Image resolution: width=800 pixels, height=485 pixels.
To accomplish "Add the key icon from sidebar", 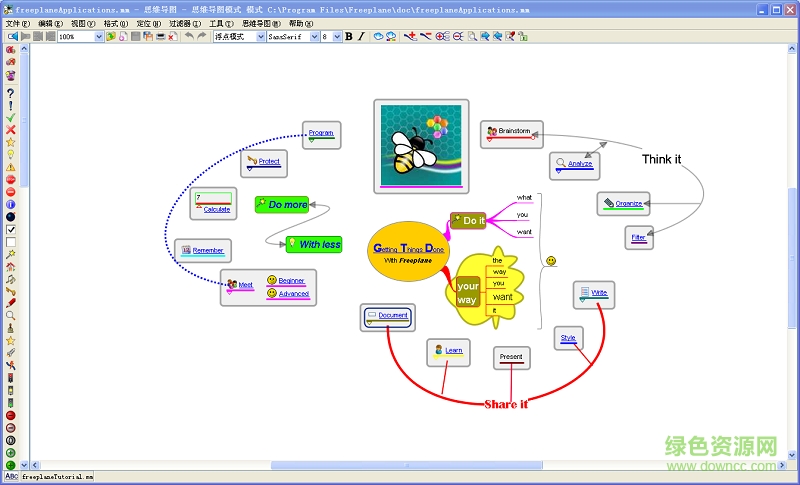I will [x=10, y=291].
